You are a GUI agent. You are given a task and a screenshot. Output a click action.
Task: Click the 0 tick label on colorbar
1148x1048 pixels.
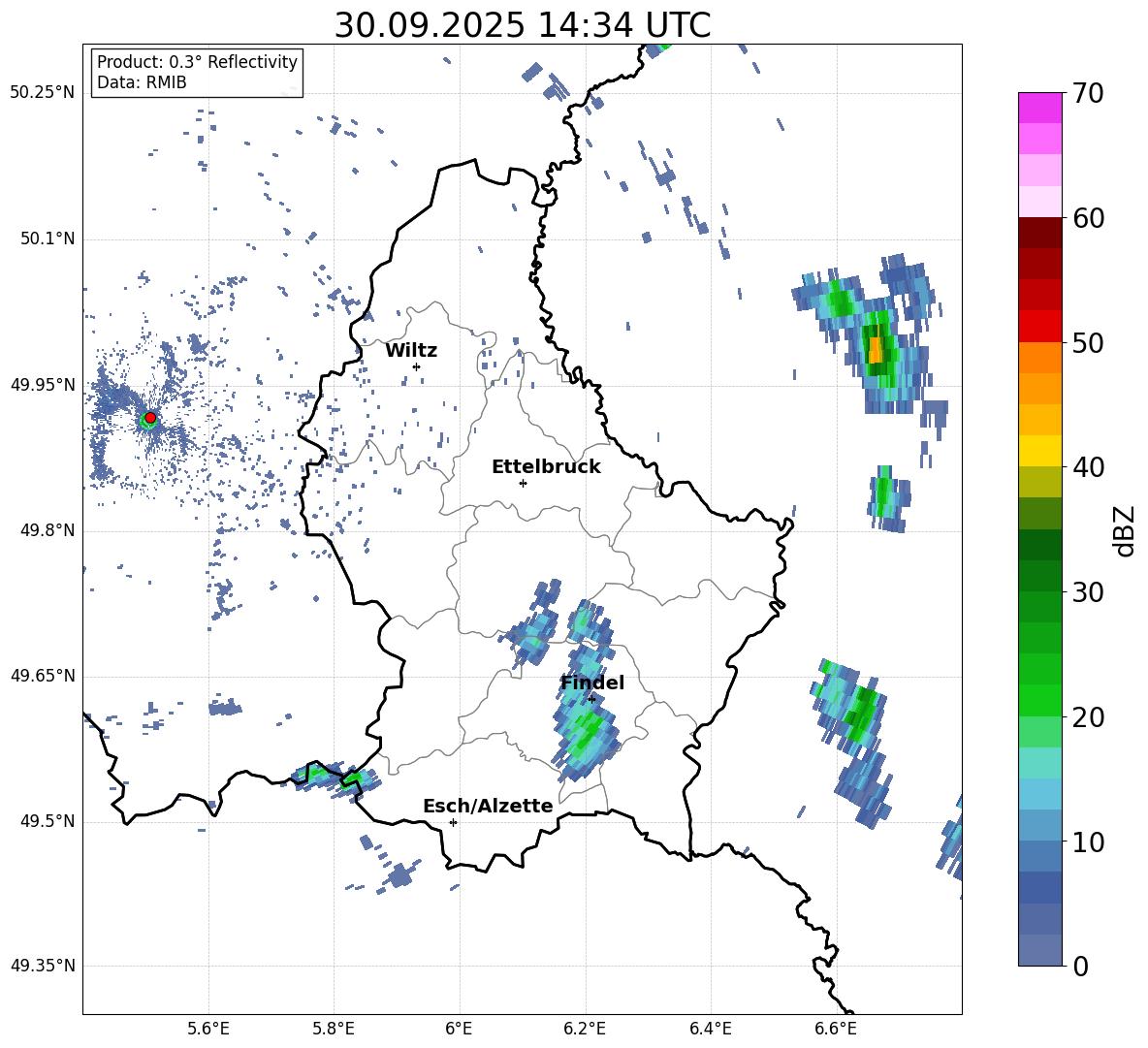(x=1081, y=967)
